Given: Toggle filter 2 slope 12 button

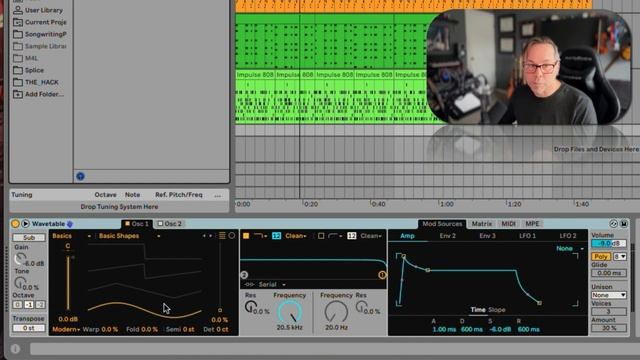Looking at the screenshot, I should click(351, 236).
